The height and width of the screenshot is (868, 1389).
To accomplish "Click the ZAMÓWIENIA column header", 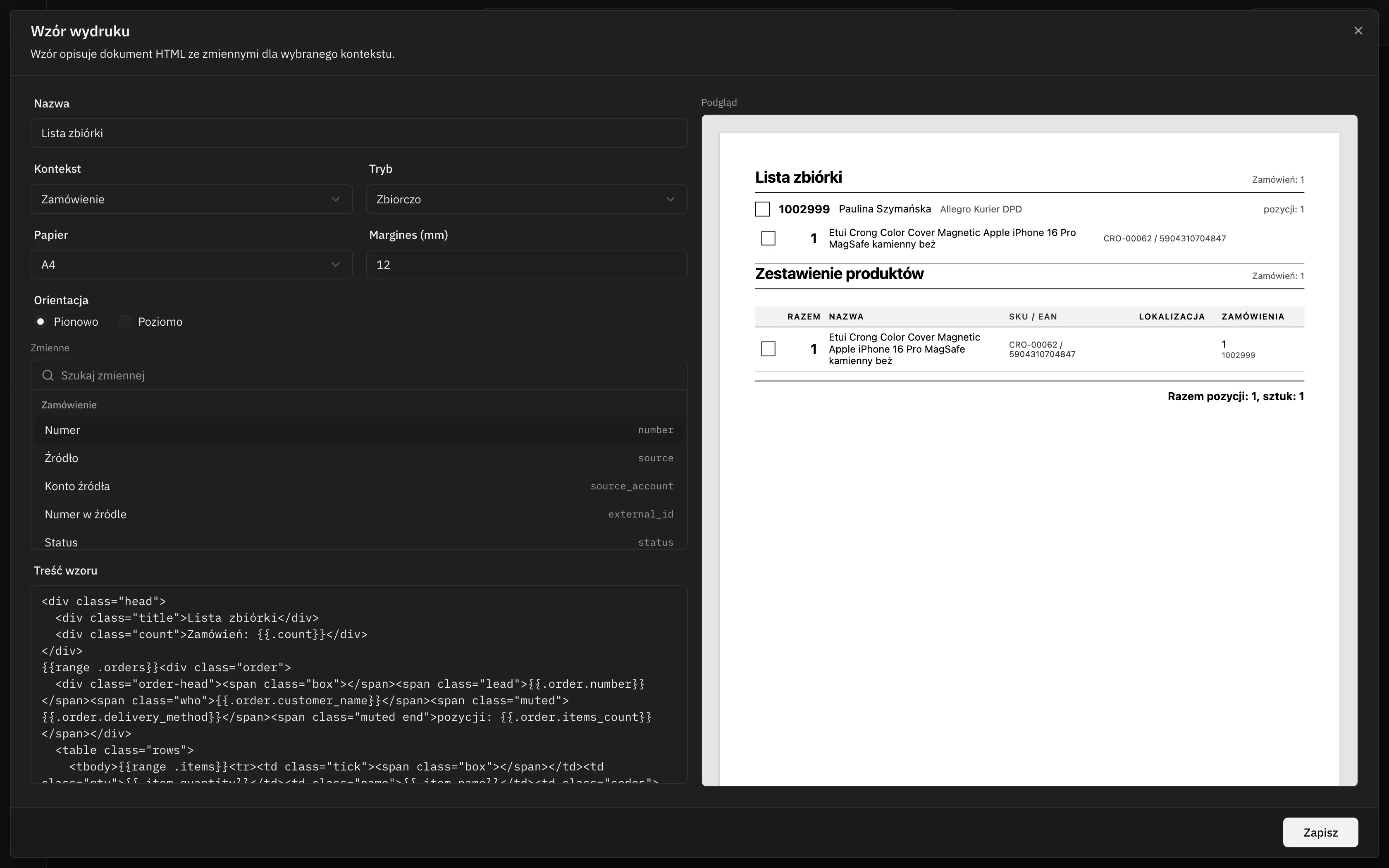I will coord(1253,317).
